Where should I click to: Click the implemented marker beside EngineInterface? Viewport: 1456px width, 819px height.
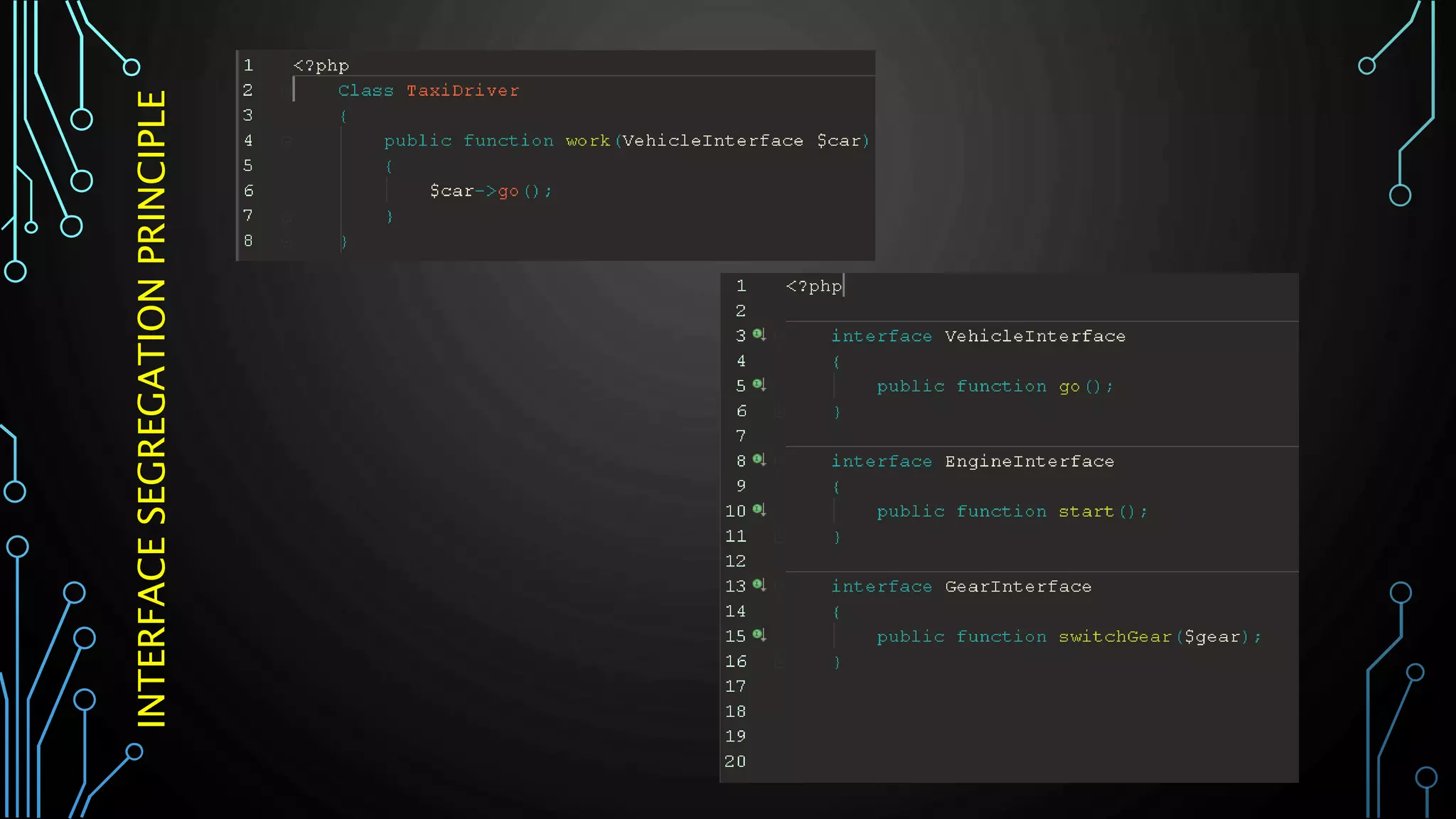tap(759, 459)
